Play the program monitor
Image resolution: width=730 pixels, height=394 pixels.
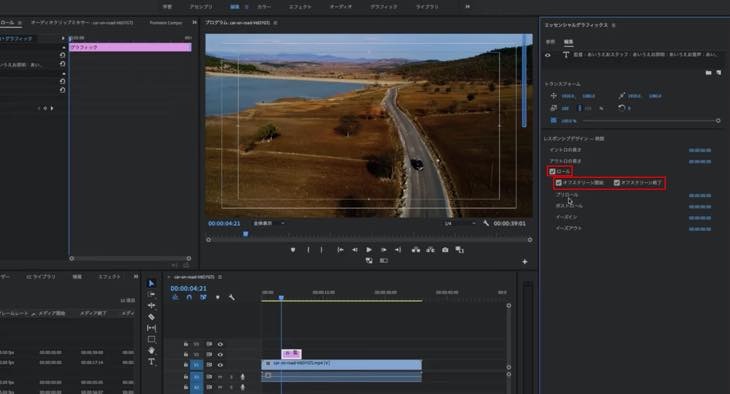[x=369, y=250]
